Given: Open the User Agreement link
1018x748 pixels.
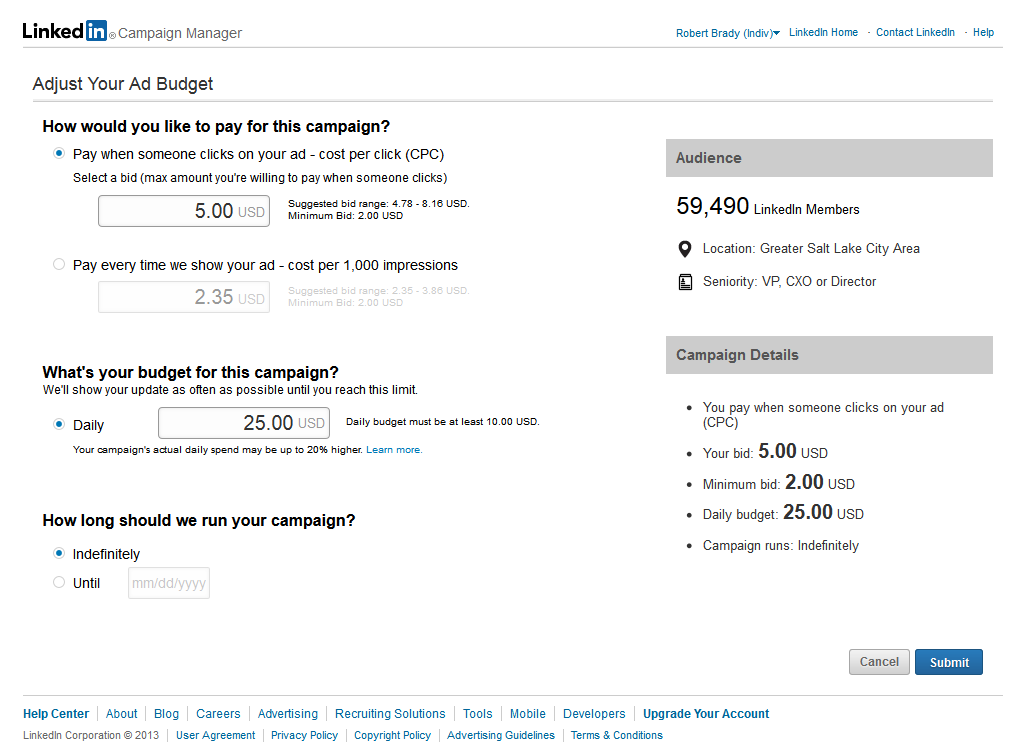Looking at the screenshot, I should click(216, 735).
